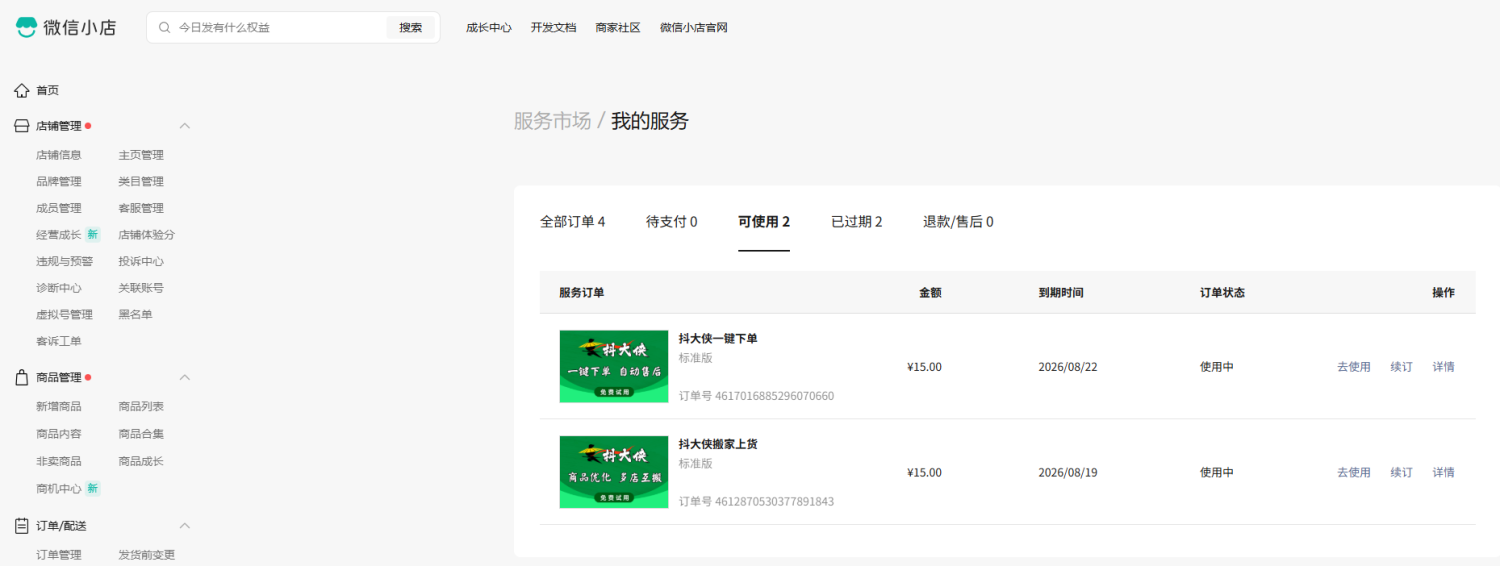Open 关联账号 in the sidebar
Screen dimensions: 1500x566
pos(141,288)
